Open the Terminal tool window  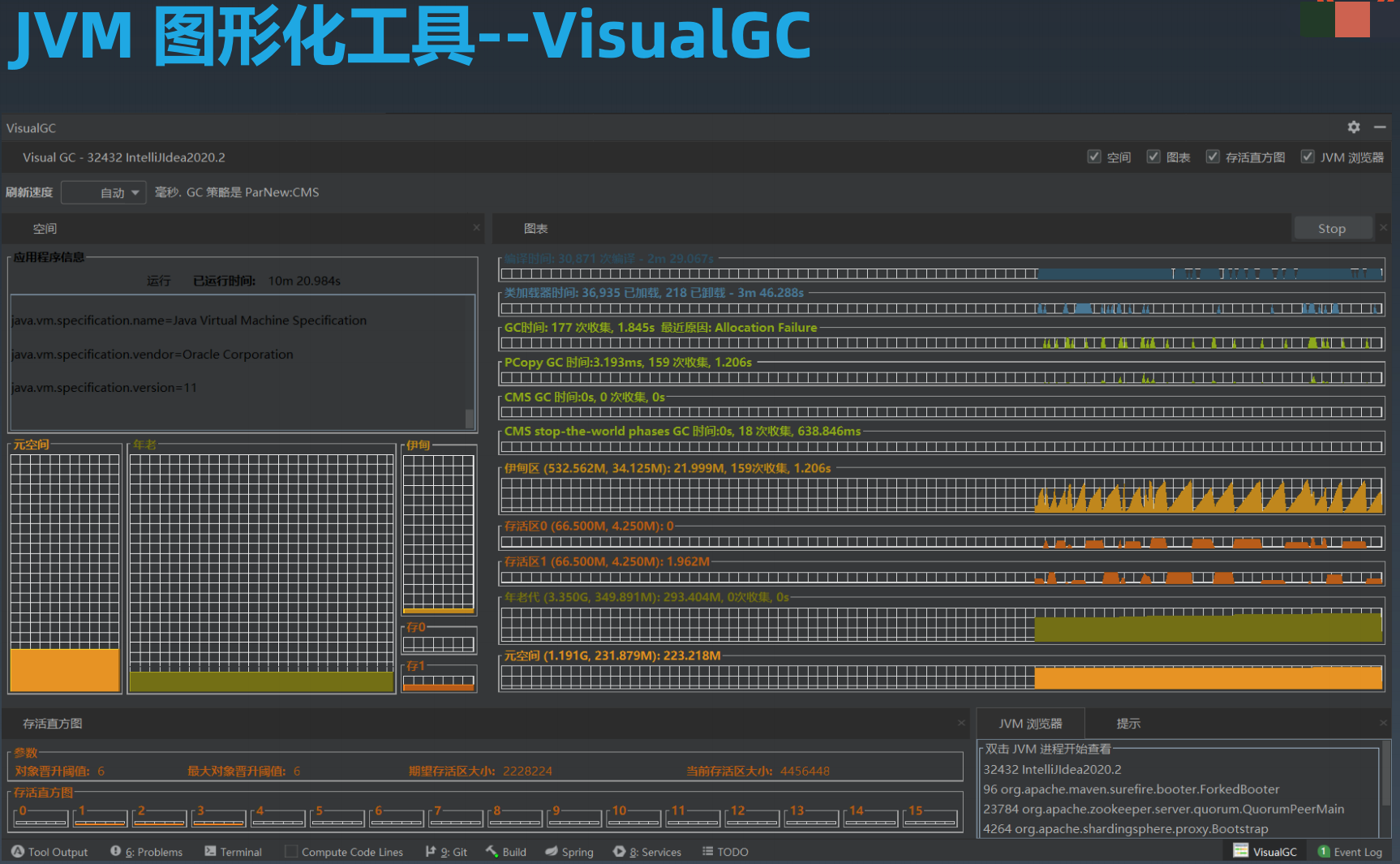coord(234,852)
